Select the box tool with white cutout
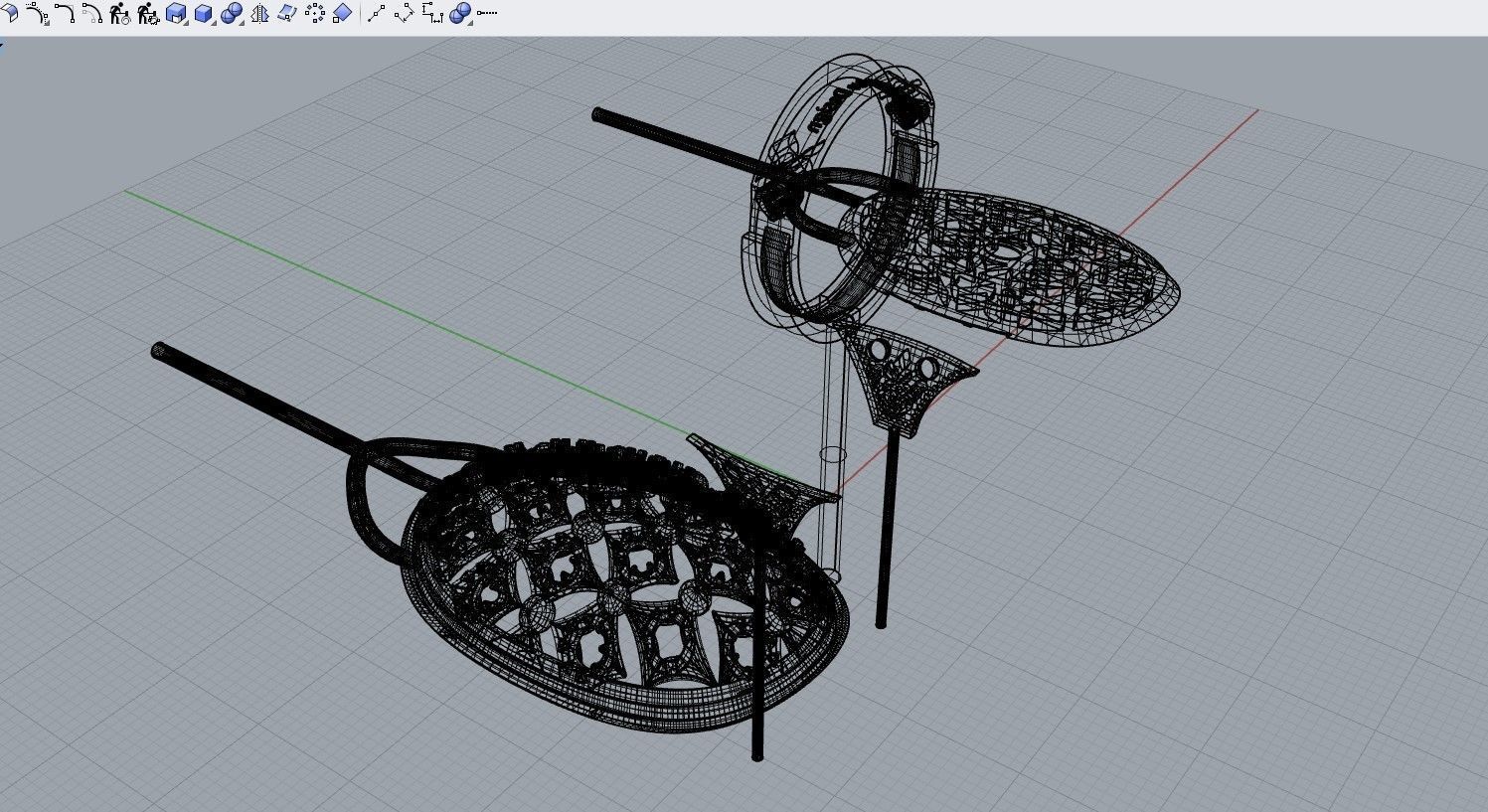 (x=176, y=13)
